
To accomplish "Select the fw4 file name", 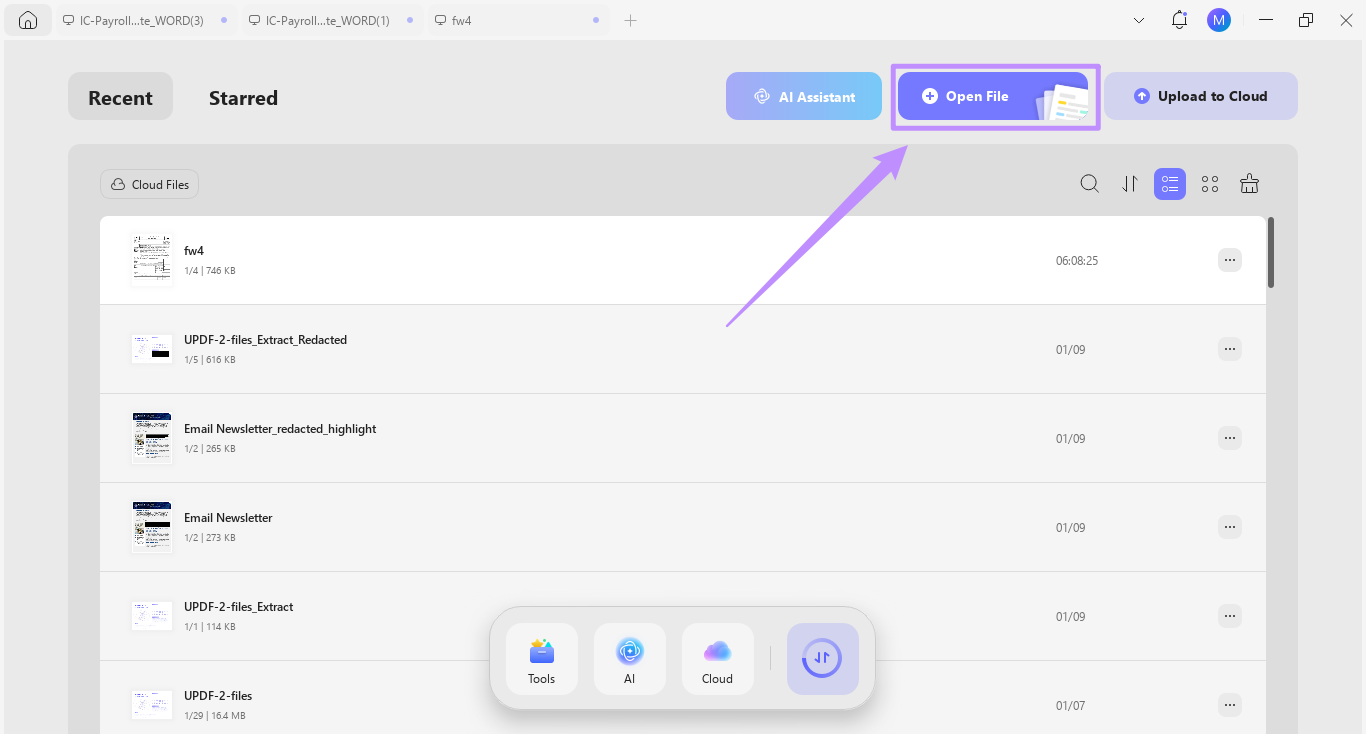I will (x=194, y=251).
